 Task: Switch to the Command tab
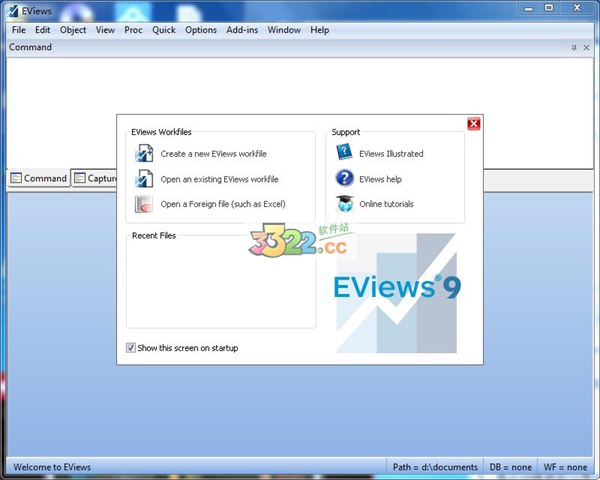click(x=39, y=178)
